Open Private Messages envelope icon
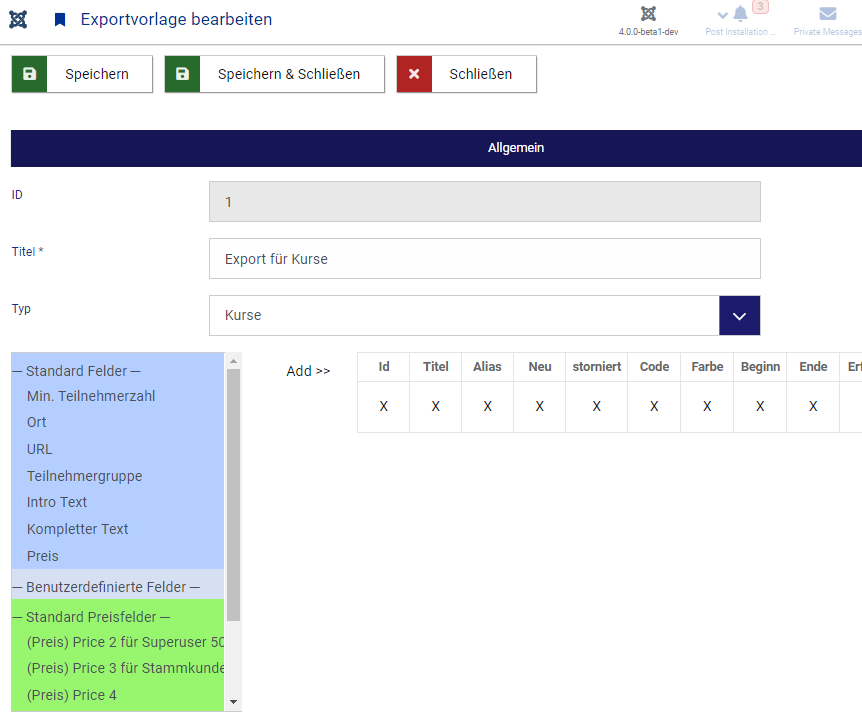862x712 pixels. pos(827,14)
